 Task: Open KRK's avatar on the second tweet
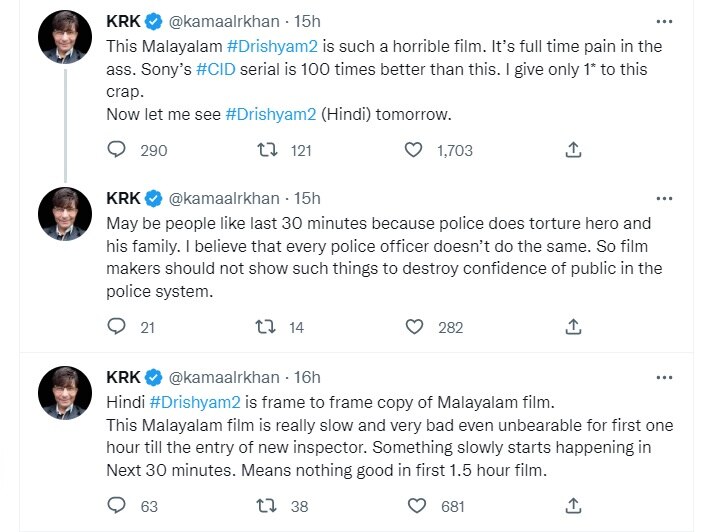click(x=65, y=214)
